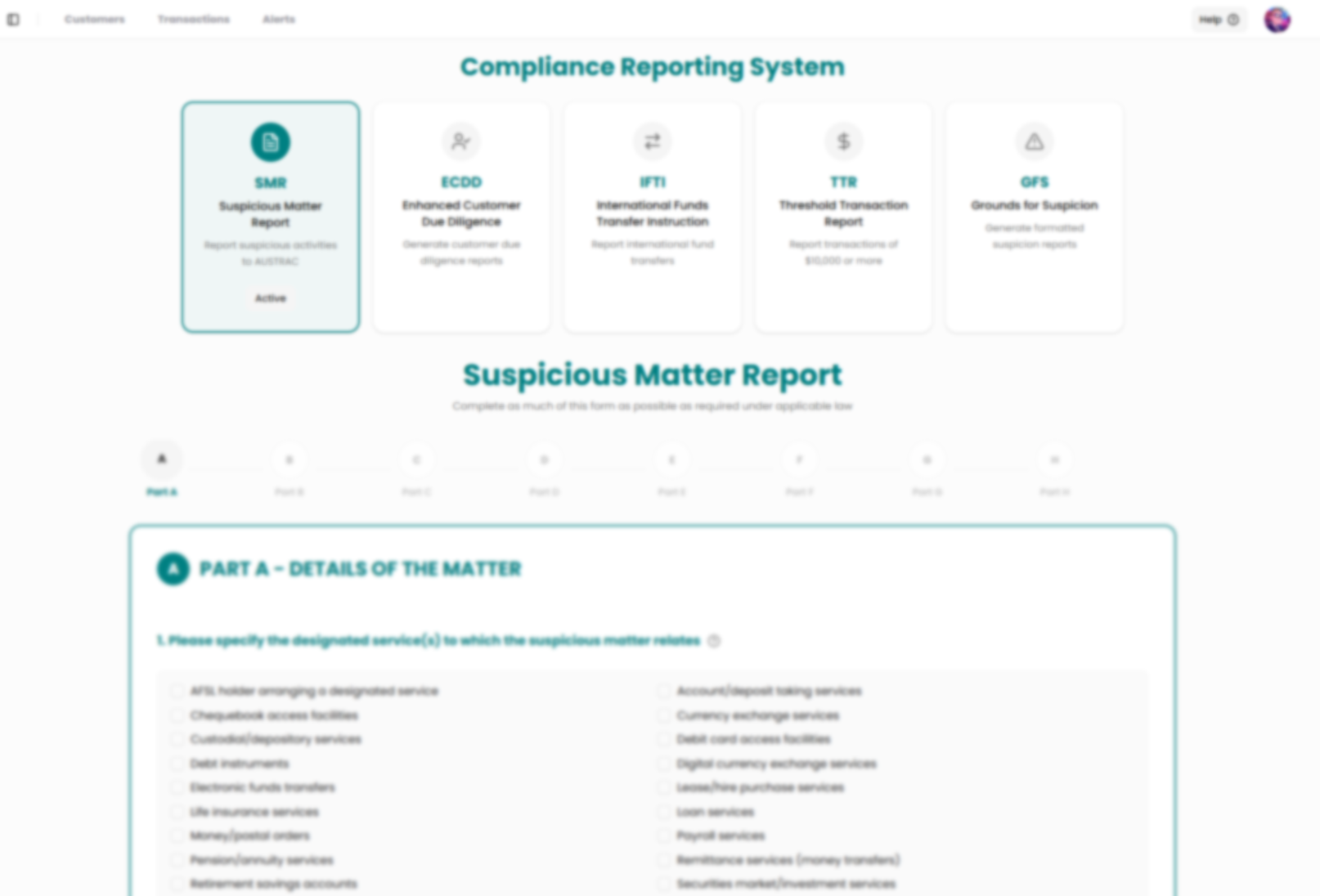
Task: Open the tooltip beside question 1
Action: [x=713, y=641]
